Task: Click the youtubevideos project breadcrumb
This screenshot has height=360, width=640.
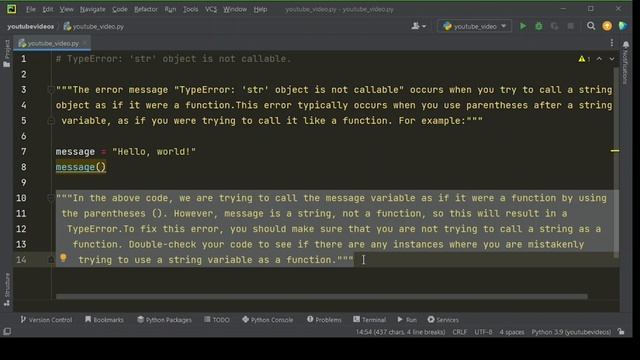Action: (x=30, y=27)
